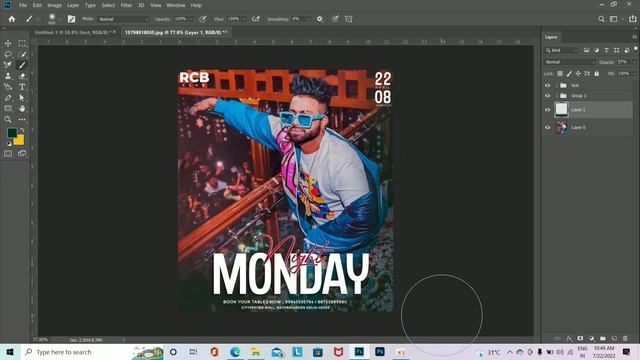Click the foreground dark green color swatch
This screenshot has height=360, width=640.
coord(12,133)
